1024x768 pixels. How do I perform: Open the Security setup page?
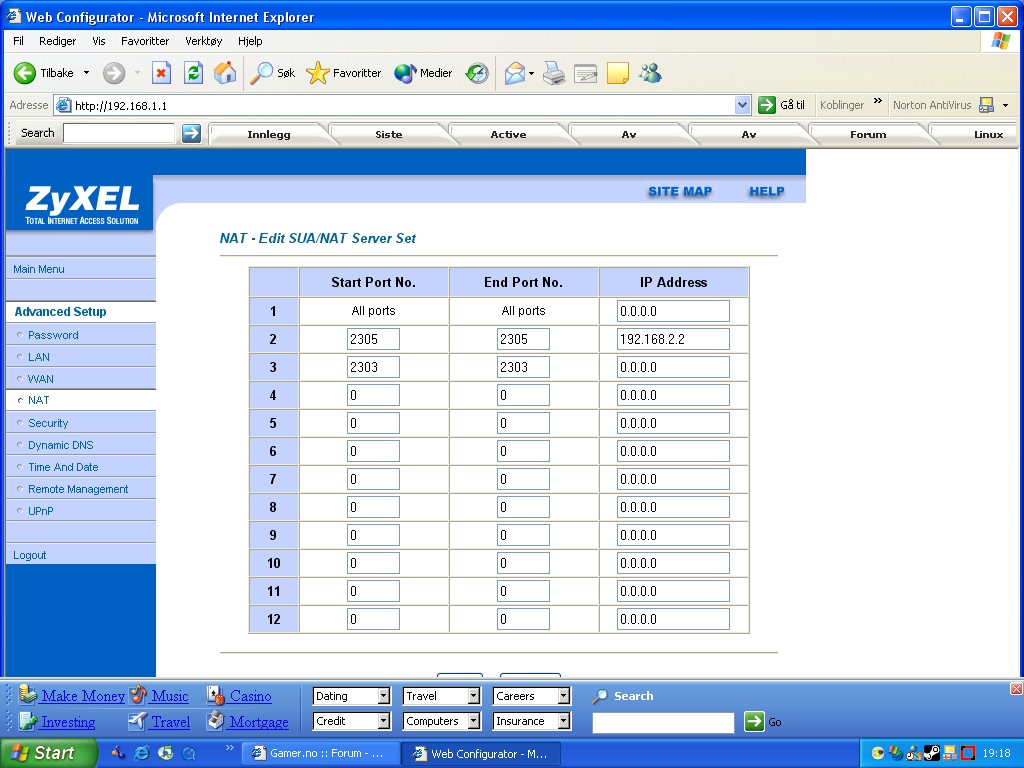click(x=48, y=423)
